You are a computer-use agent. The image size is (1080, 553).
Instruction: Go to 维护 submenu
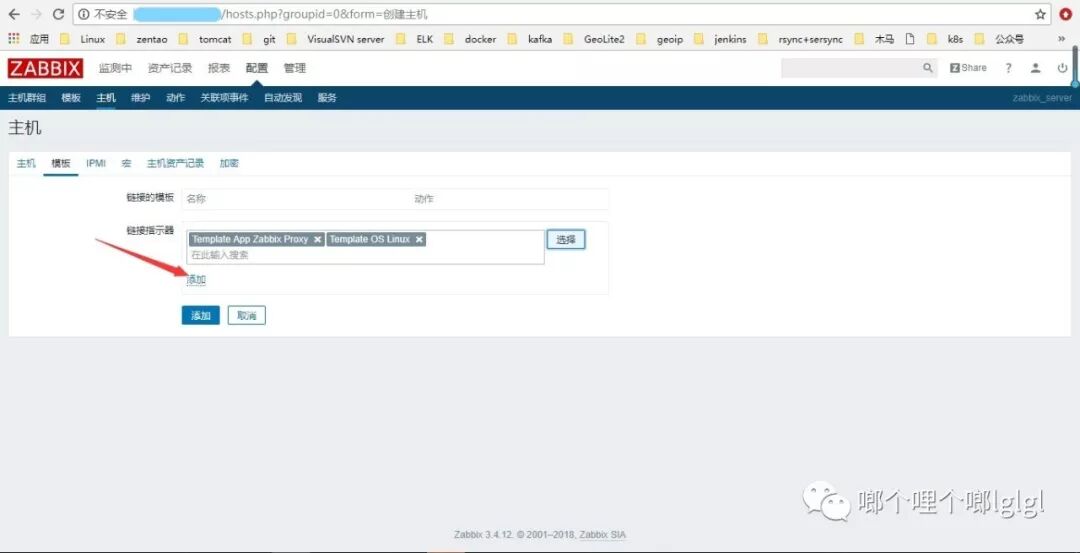141,98
